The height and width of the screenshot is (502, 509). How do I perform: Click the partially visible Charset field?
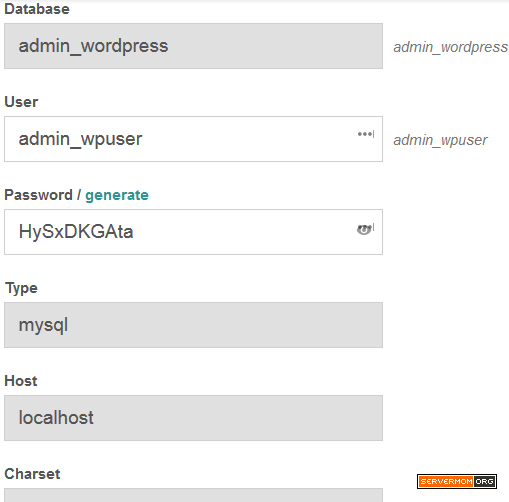pos(193,495)
